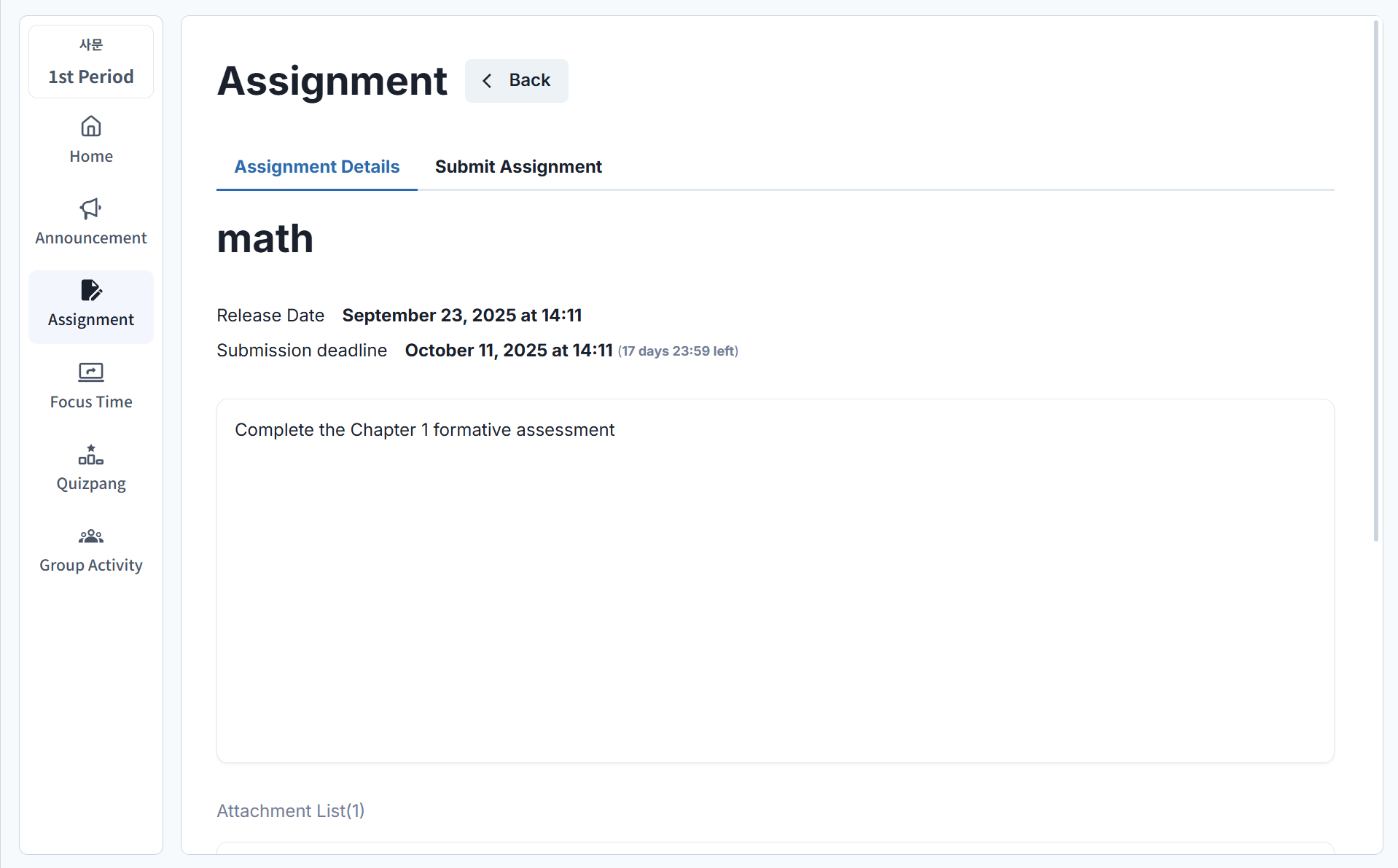Click the Assignment pencil-document icon

91,290
